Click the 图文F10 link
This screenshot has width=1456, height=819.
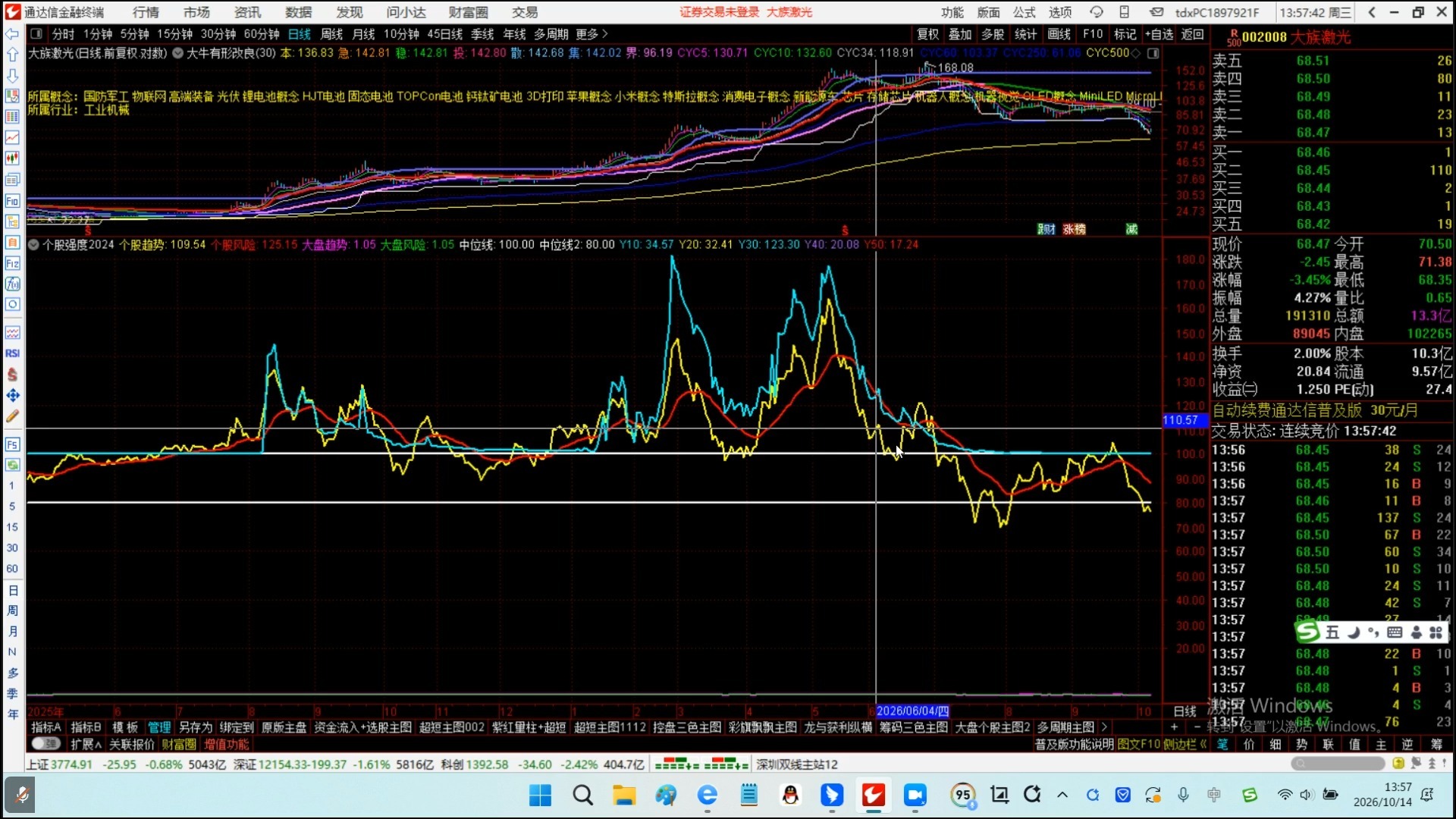click(1138, 744)
